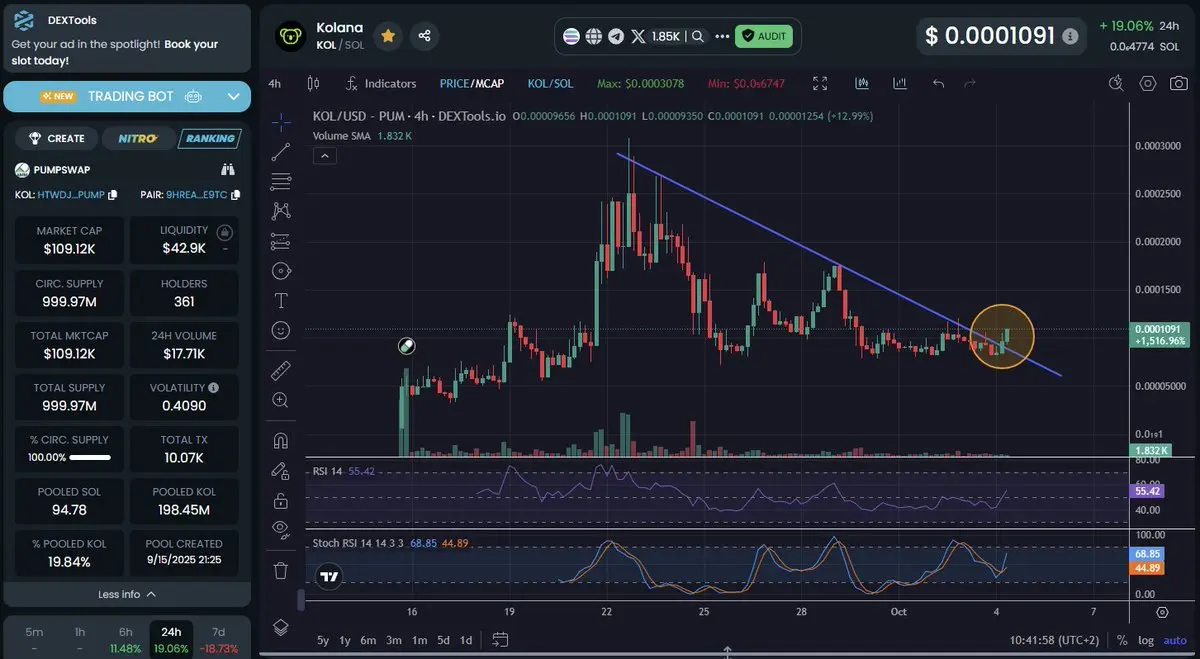The image size is (1200, 659).
Task: Select the forecasting projection tool
Action: 281,241
